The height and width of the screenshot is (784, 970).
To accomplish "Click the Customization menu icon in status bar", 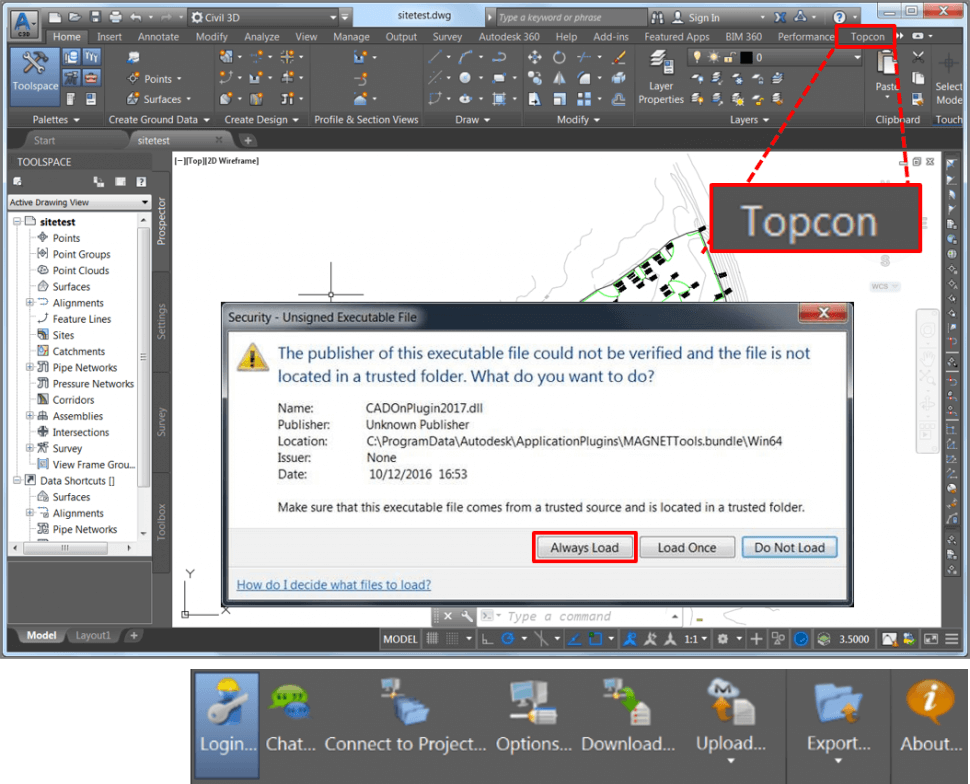I will click(x=952, y=639).
